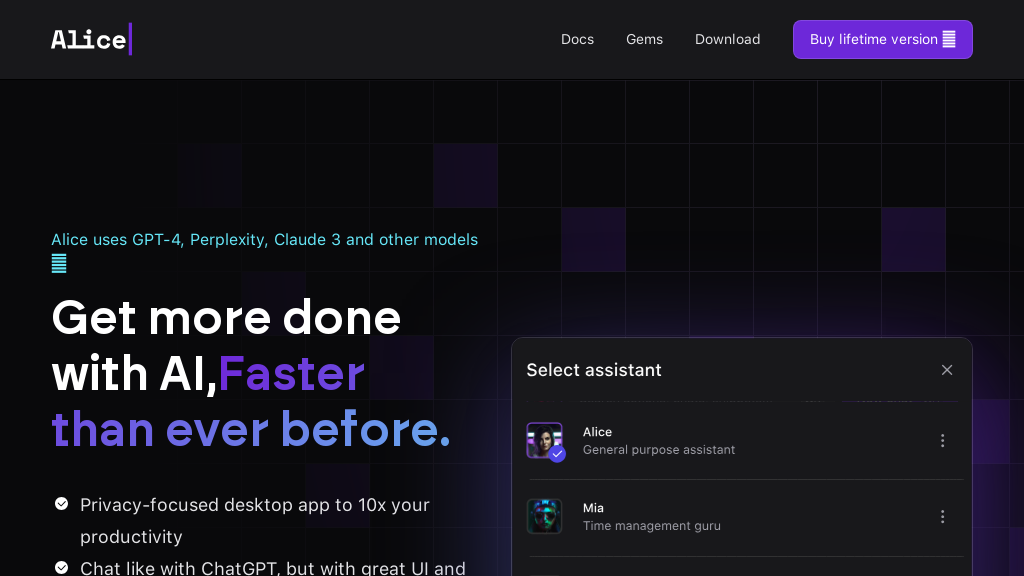Open the Download link in navigation
Screen dimensions: 1024x576
click(x=727, y=39)
